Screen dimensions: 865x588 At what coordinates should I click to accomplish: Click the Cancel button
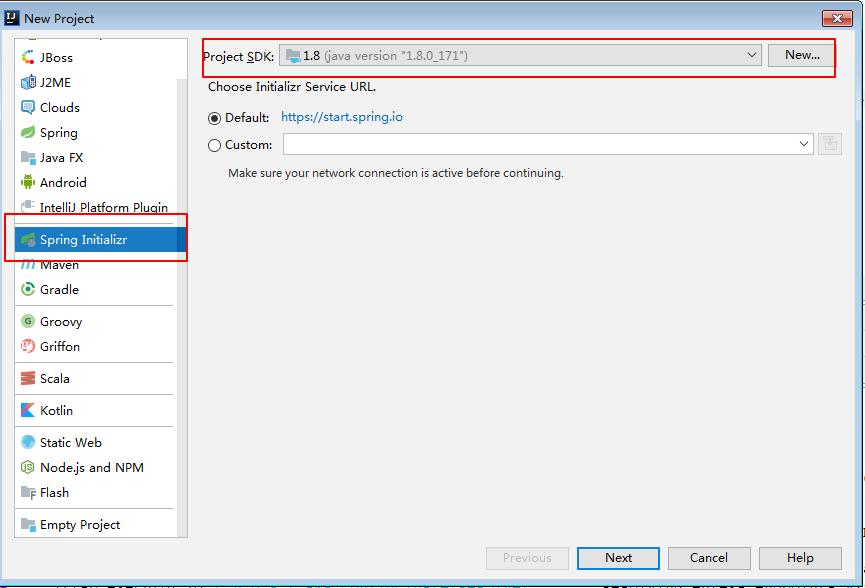[709, 558]
